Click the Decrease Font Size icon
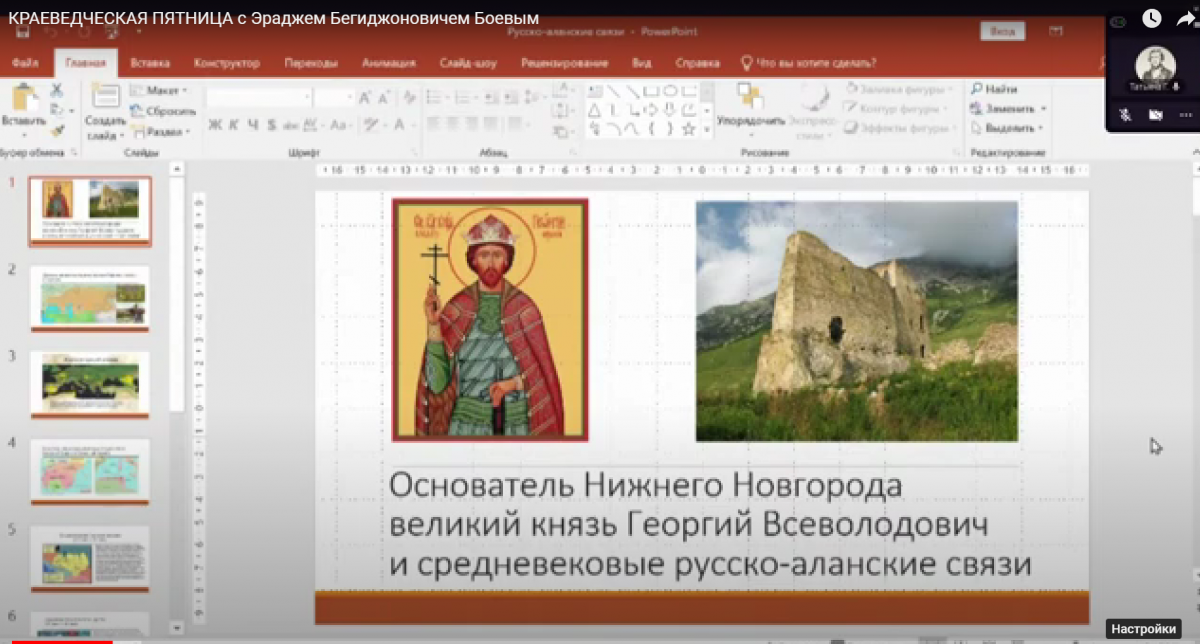This screenshot has height=644, width=1200. (382, 97)
